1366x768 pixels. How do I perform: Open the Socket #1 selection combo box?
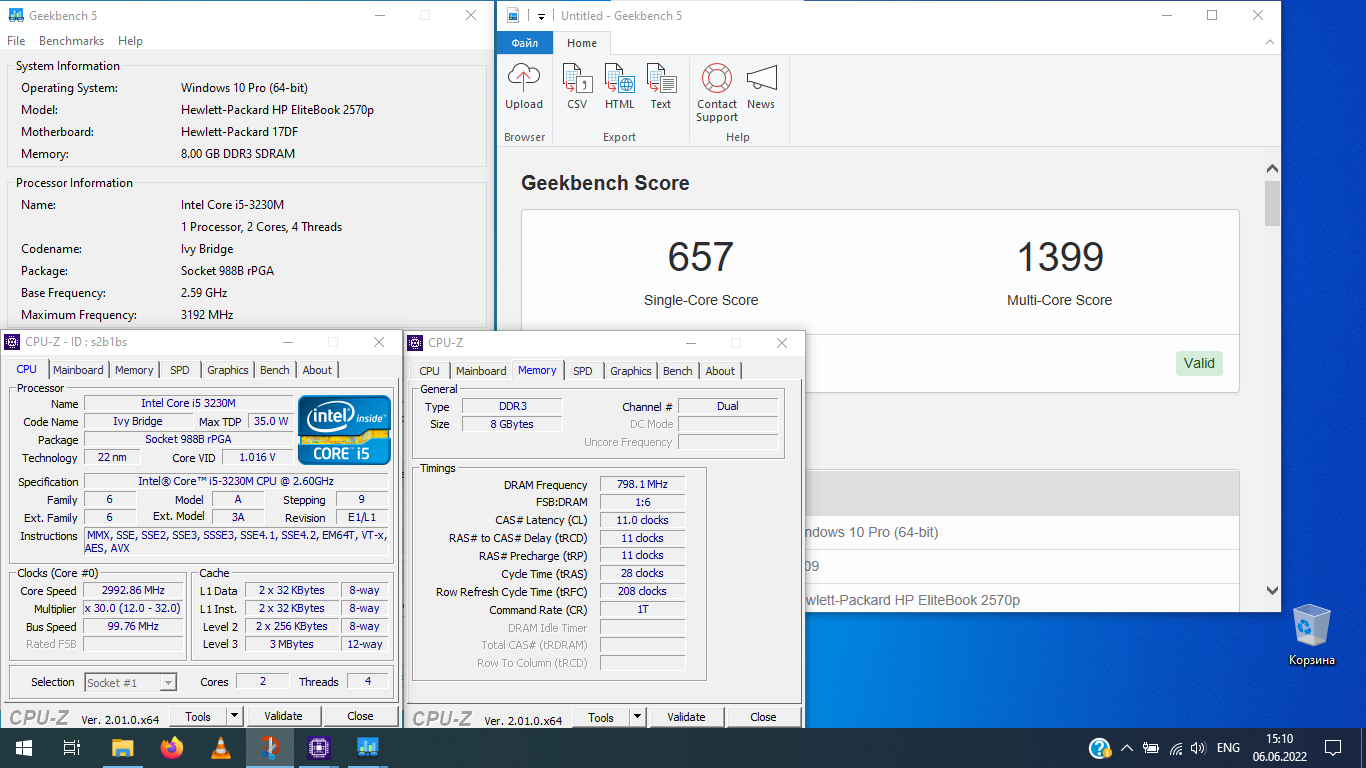(130, 683)
